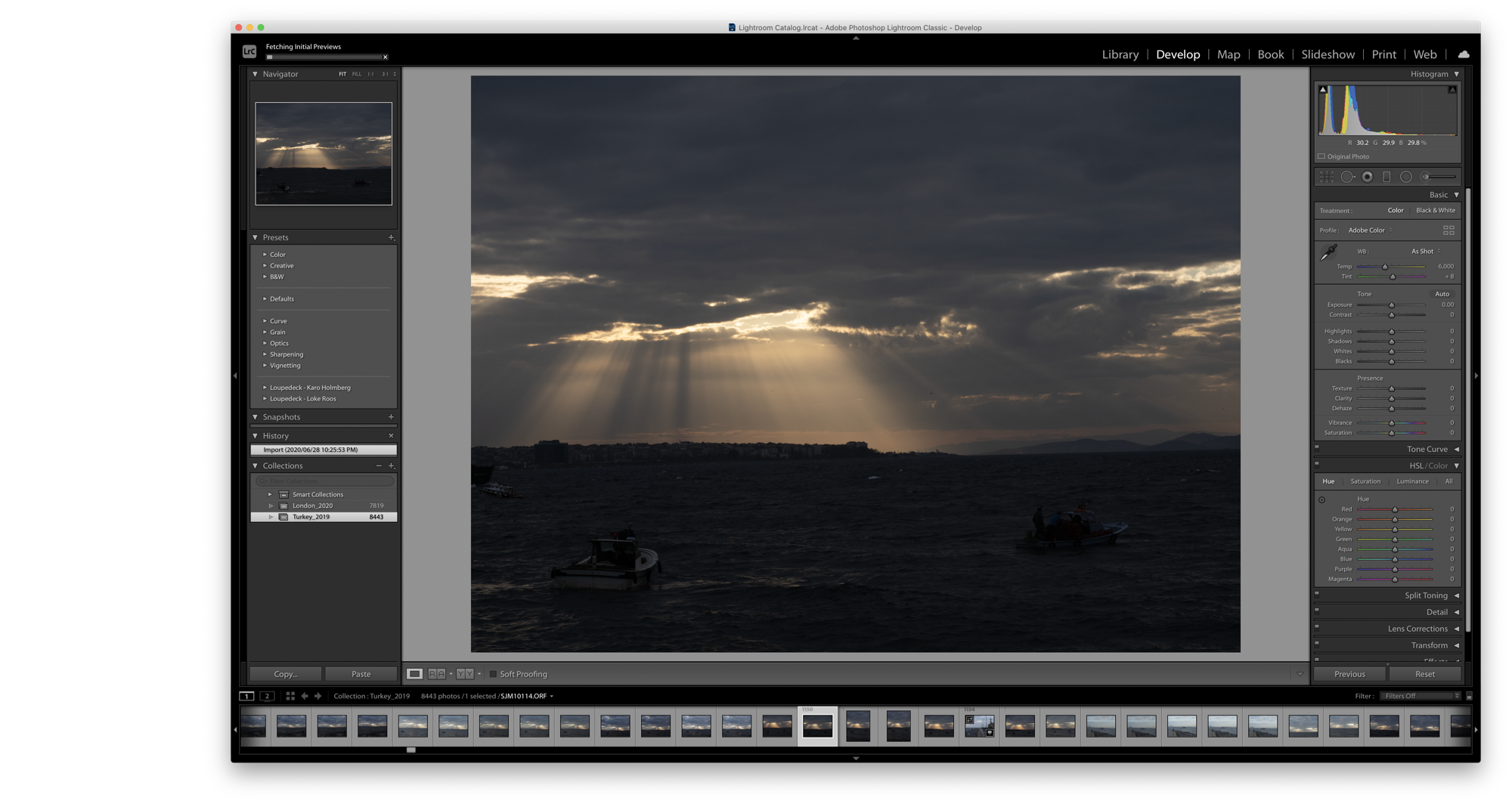The height and width of the screenshot is (804, 1512).
Task: Switch to the Map module
Action: 1228,54
